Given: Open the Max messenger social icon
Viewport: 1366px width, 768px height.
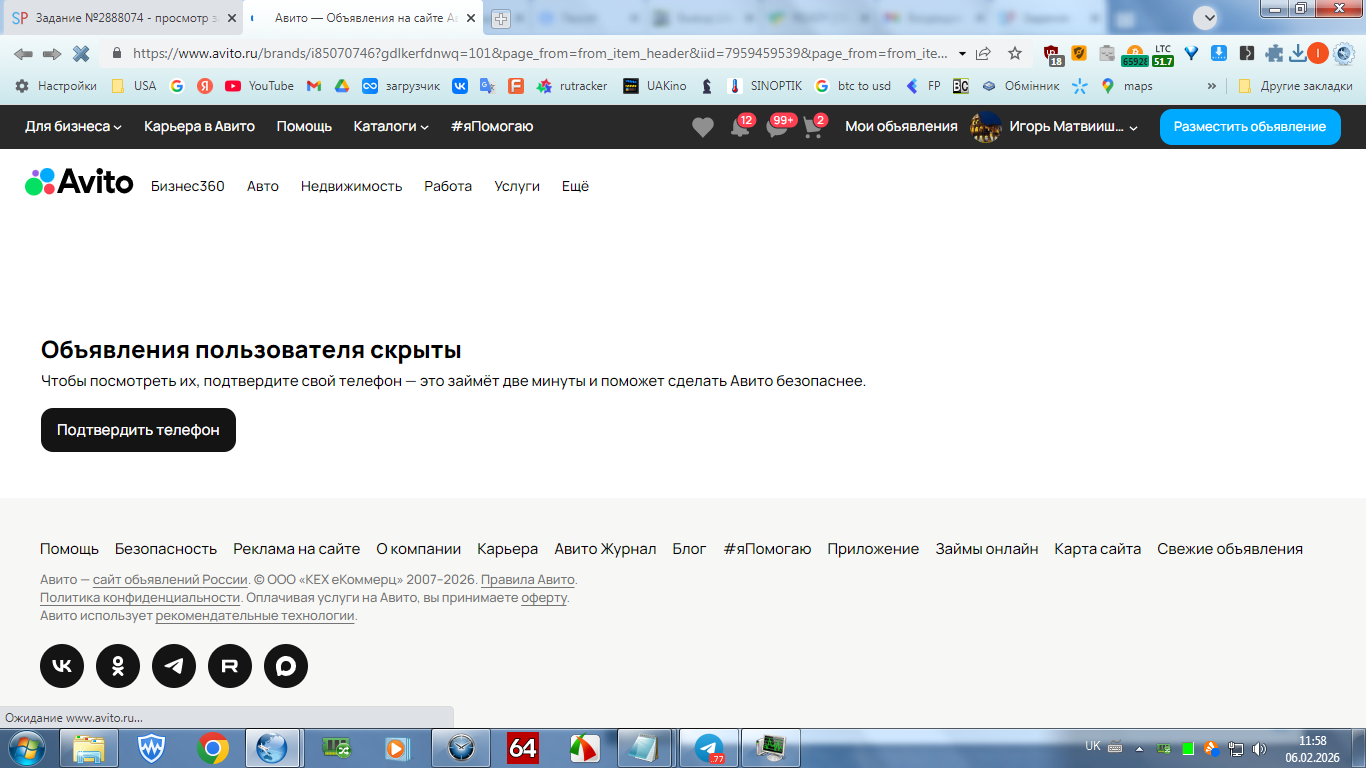Looking at the screenshot, I should (286, 666).
